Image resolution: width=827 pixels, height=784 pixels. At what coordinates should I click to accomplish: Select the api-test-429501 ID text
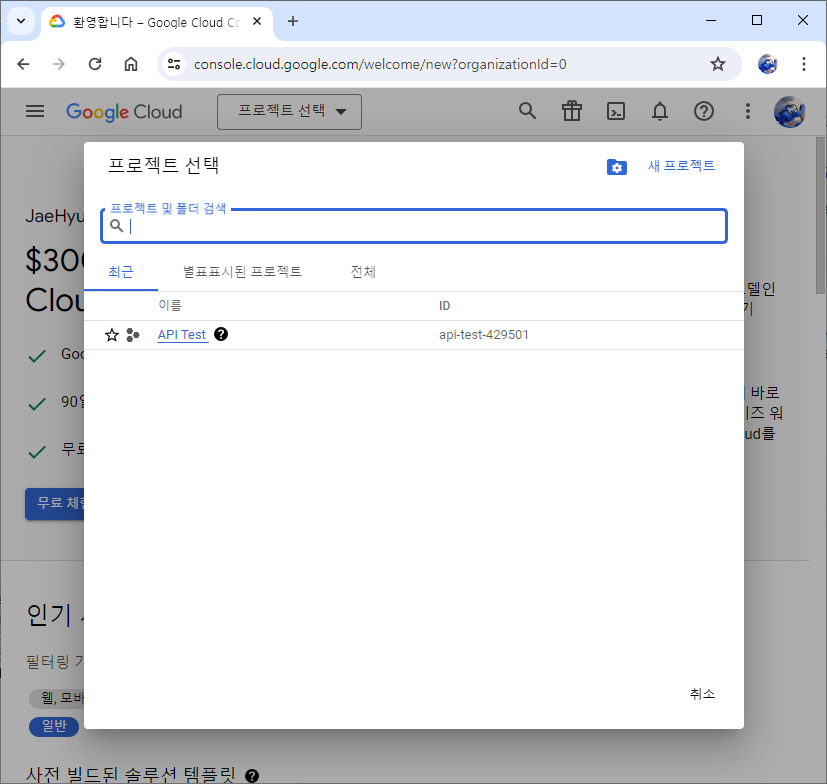pos(484,335)
